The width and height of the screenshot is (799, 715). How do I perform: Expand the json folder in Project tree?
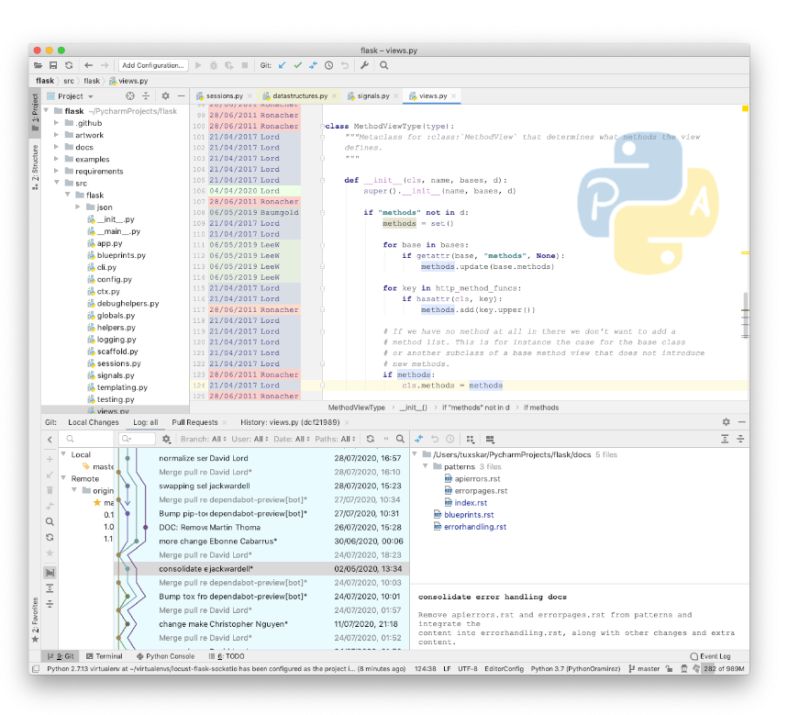(x=77, y=206)
